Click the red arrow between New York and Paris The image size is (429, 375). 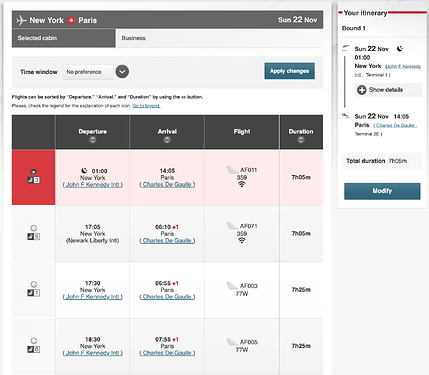(71, 20)
